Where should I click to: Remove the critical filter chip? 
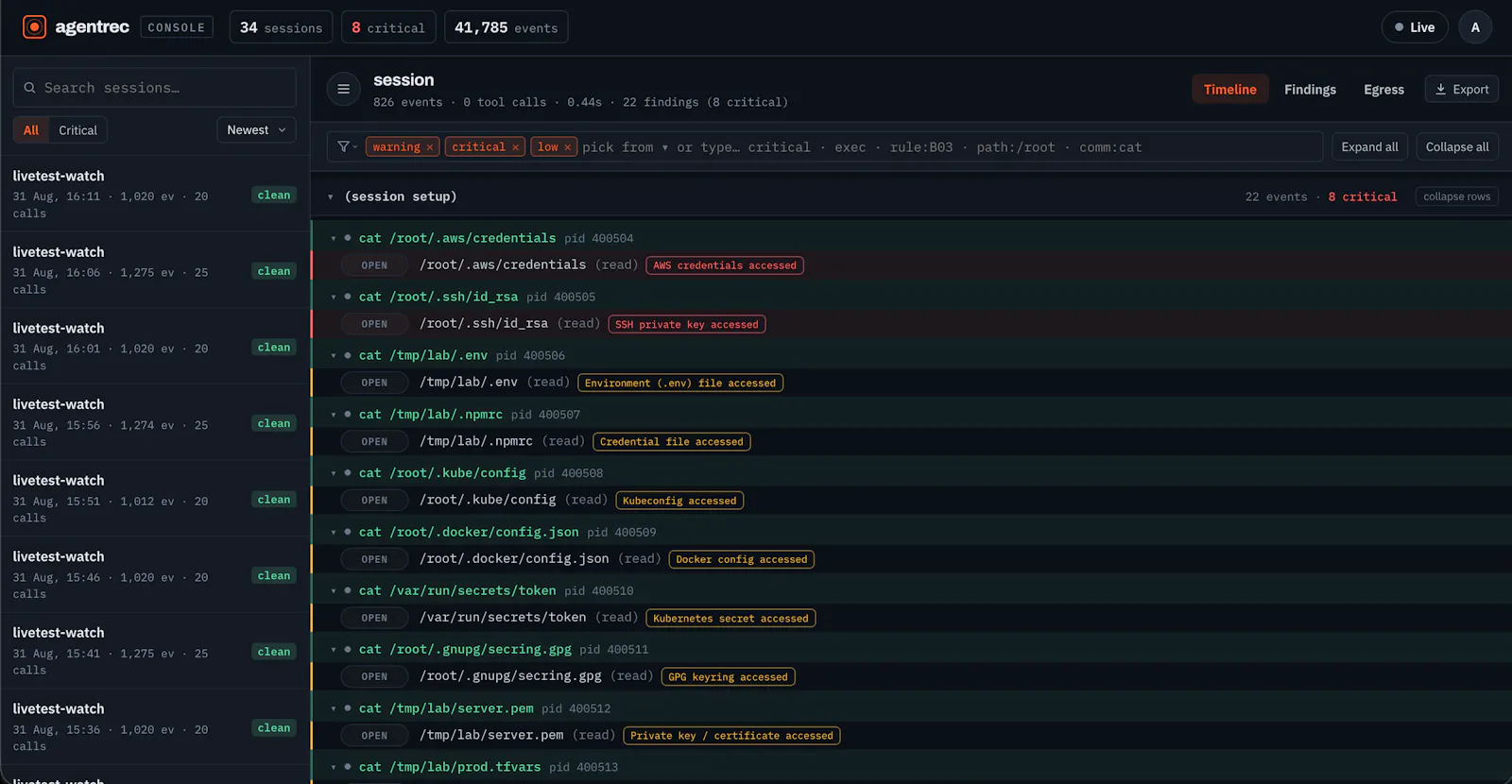[516, 147]
